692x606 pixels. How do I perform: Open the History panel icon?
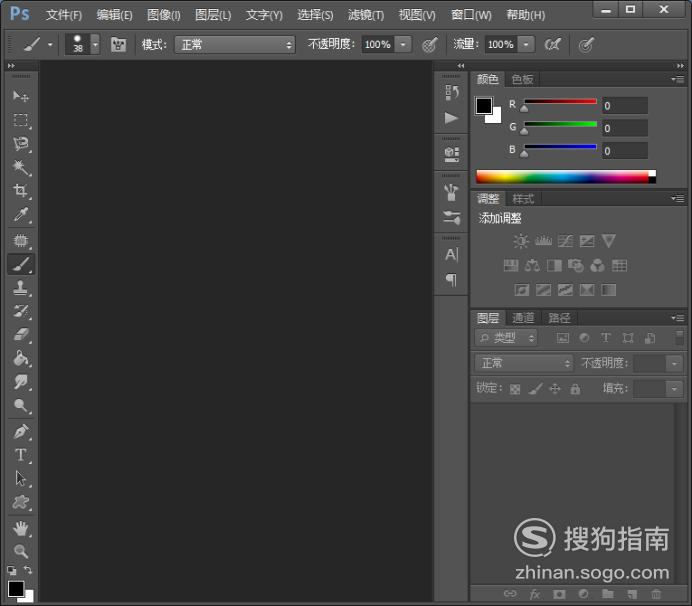451,92
